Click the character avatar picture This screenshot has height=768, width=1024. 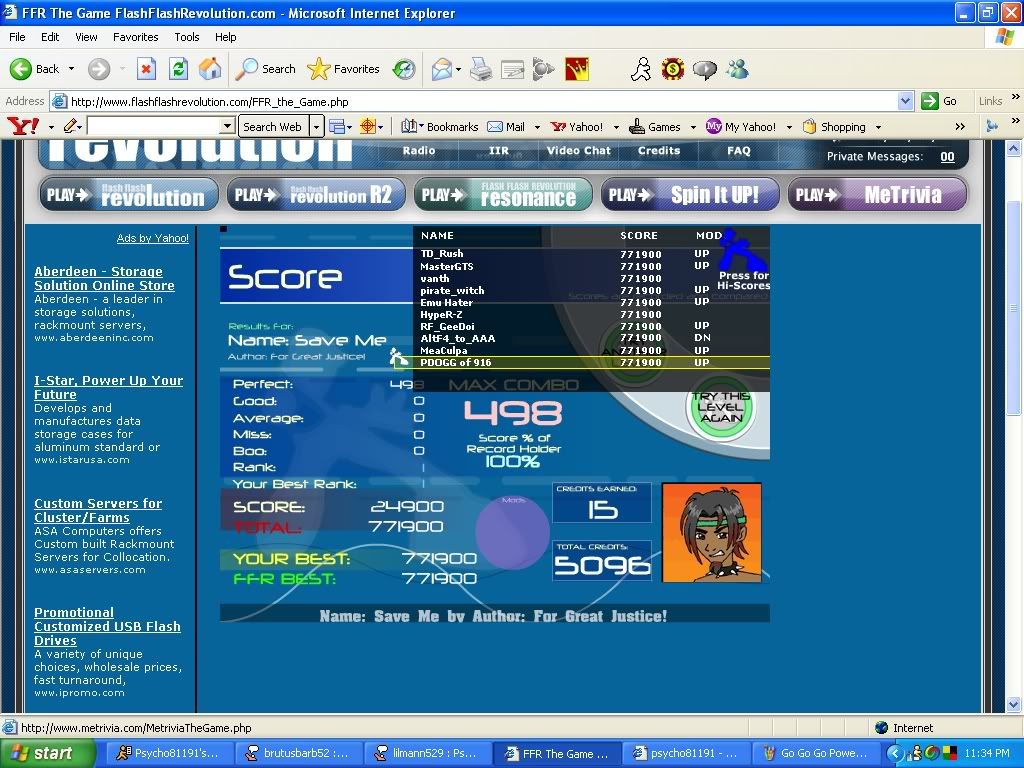tap(712, 532)
